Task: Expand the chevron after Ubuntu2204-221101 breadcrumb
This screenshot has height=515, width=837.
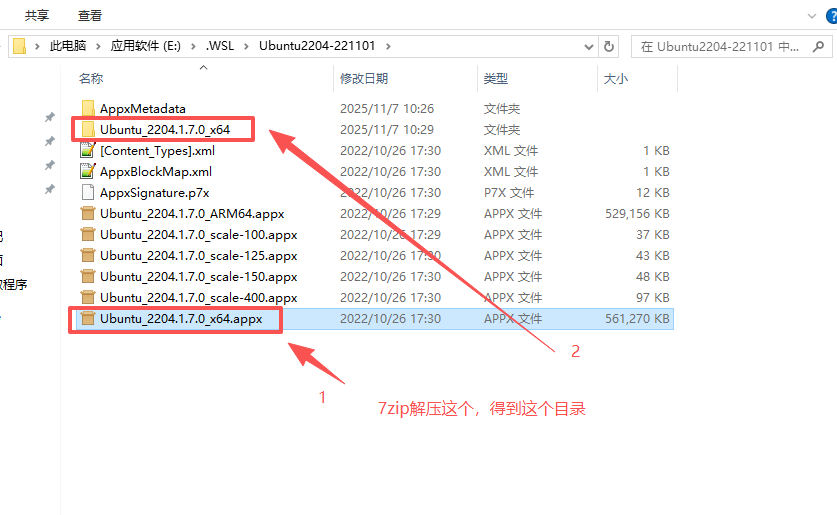Action: (388, 46)
